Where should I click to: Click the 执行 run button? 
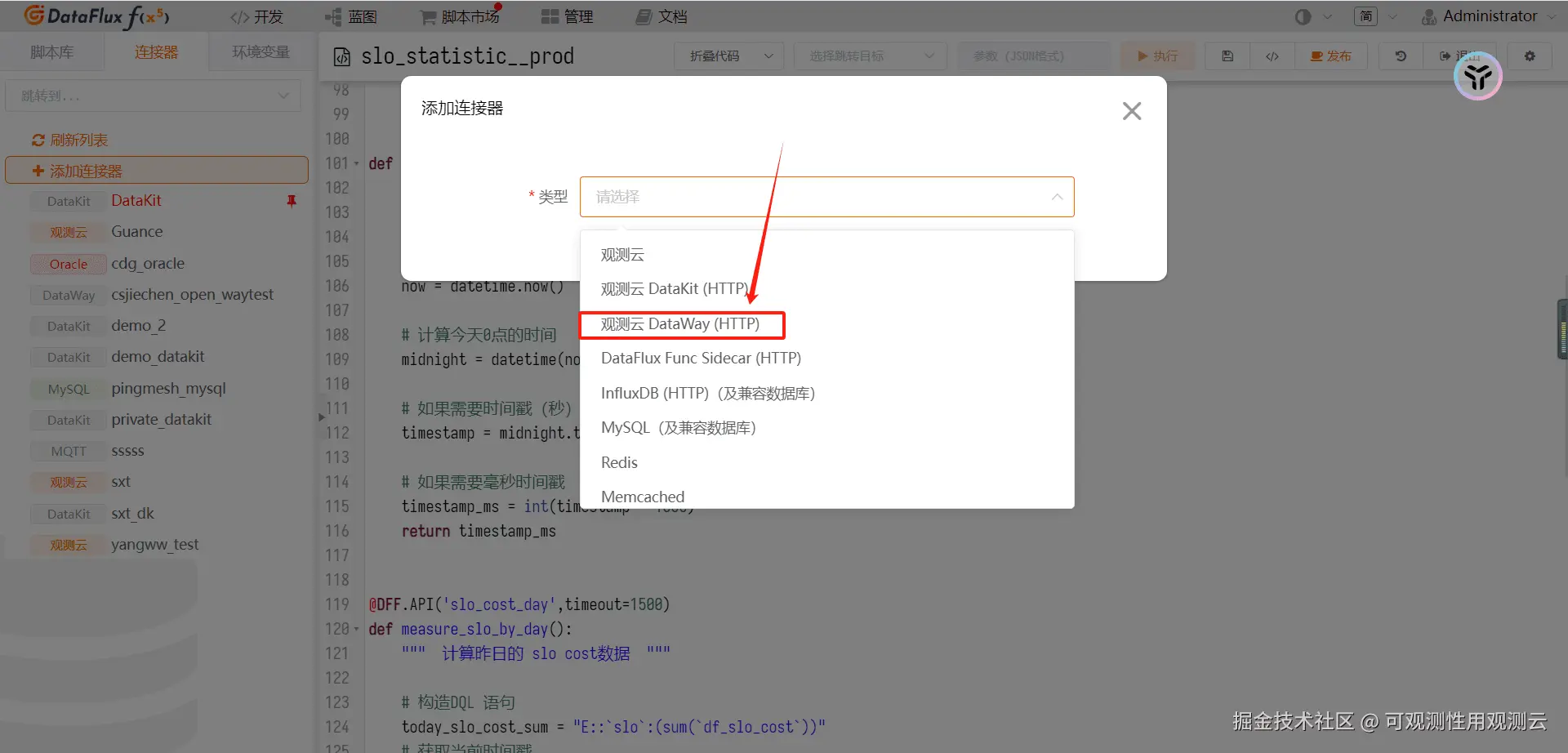(1157, 56)
